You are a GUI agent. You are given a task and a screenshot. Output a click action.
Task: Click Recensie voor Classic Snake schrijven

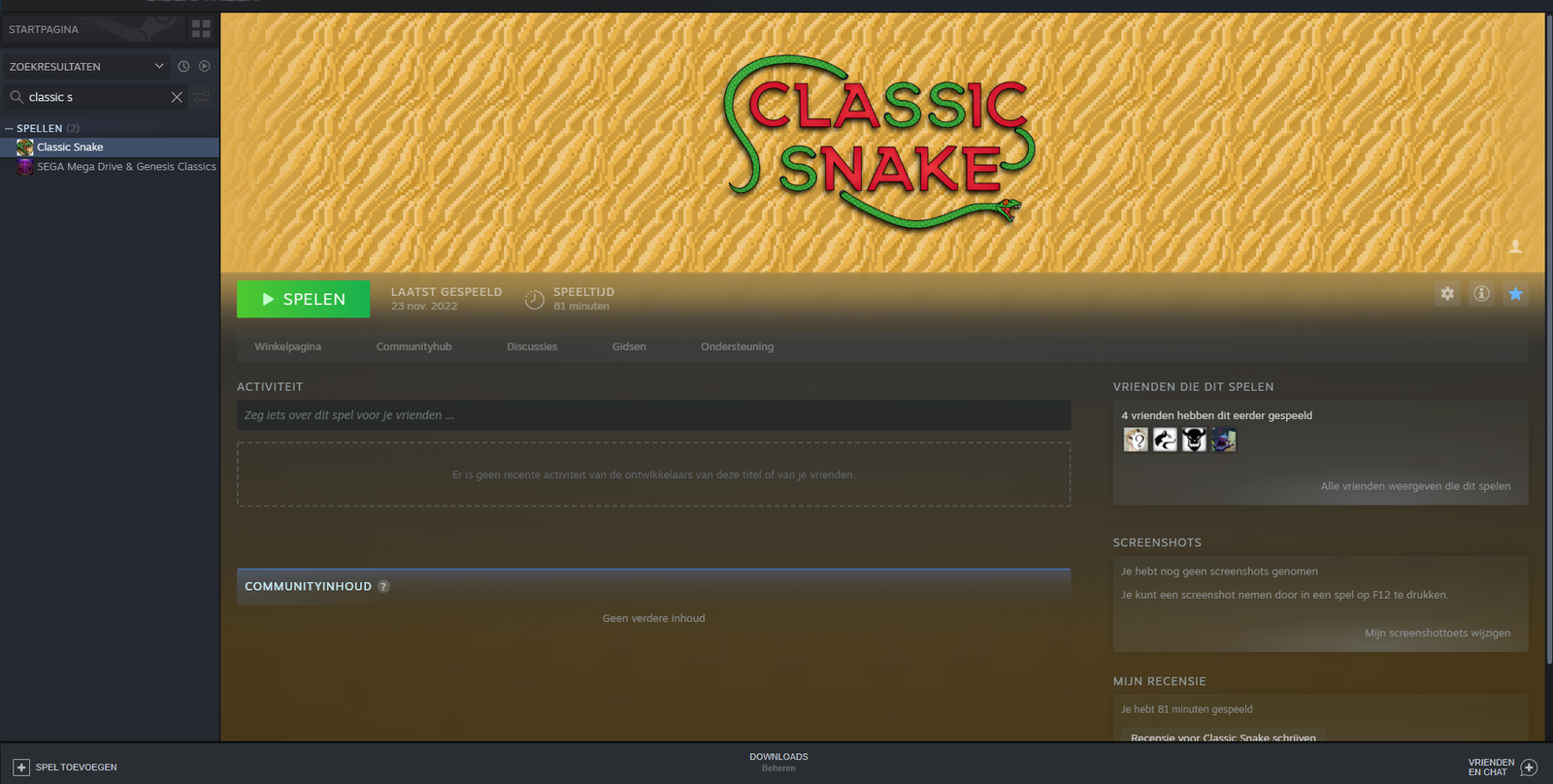[1223, 737]
